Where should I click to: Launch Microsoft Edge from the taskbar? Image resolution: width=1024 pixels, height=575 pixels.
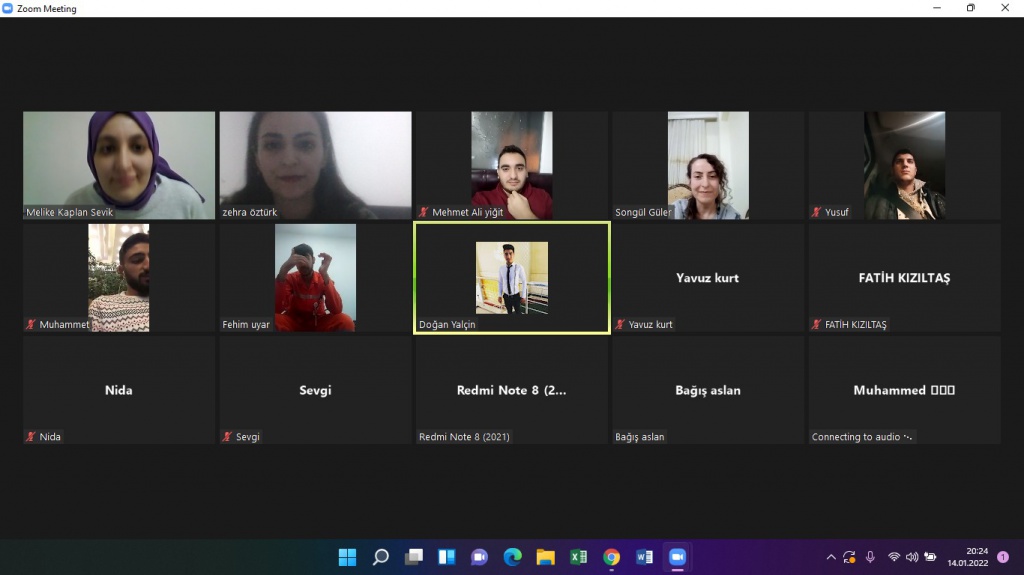pos(512,557)
